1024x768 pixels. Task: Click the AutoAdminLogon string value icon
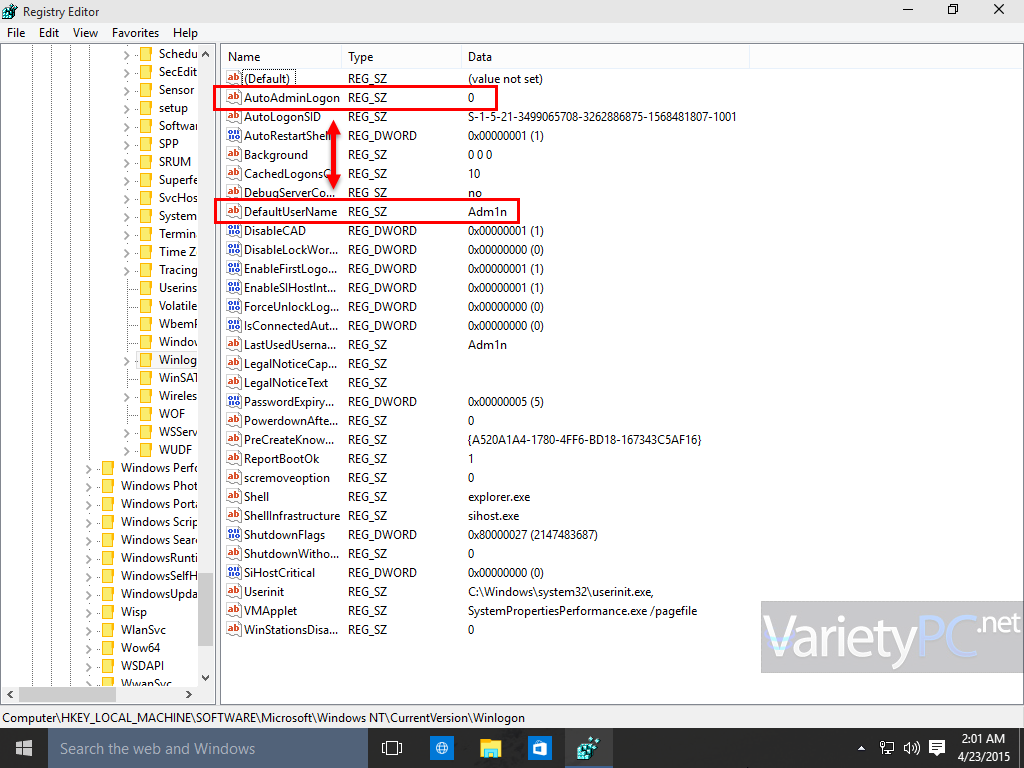234,97
